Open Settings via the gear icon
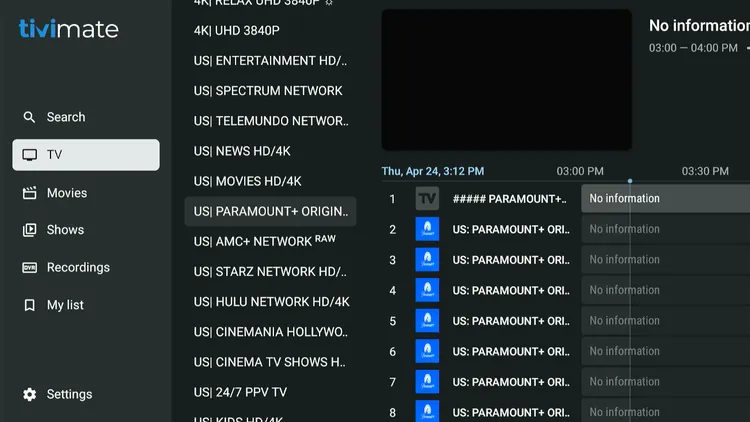 [x=29, y=394]
